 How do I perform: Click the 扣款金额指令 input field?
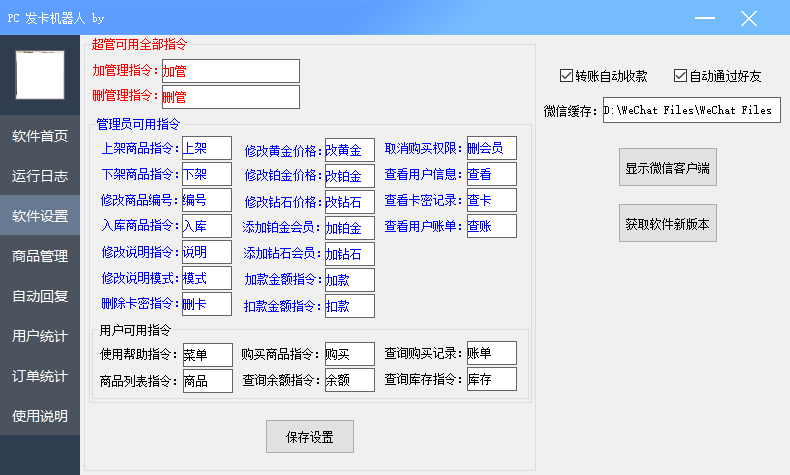click(350, 306)
